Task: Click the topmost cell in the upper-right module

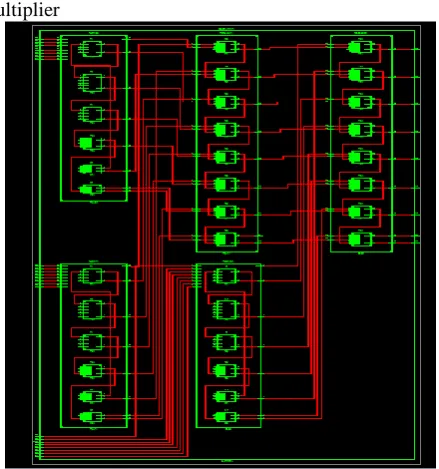Action: pos(360,47)
